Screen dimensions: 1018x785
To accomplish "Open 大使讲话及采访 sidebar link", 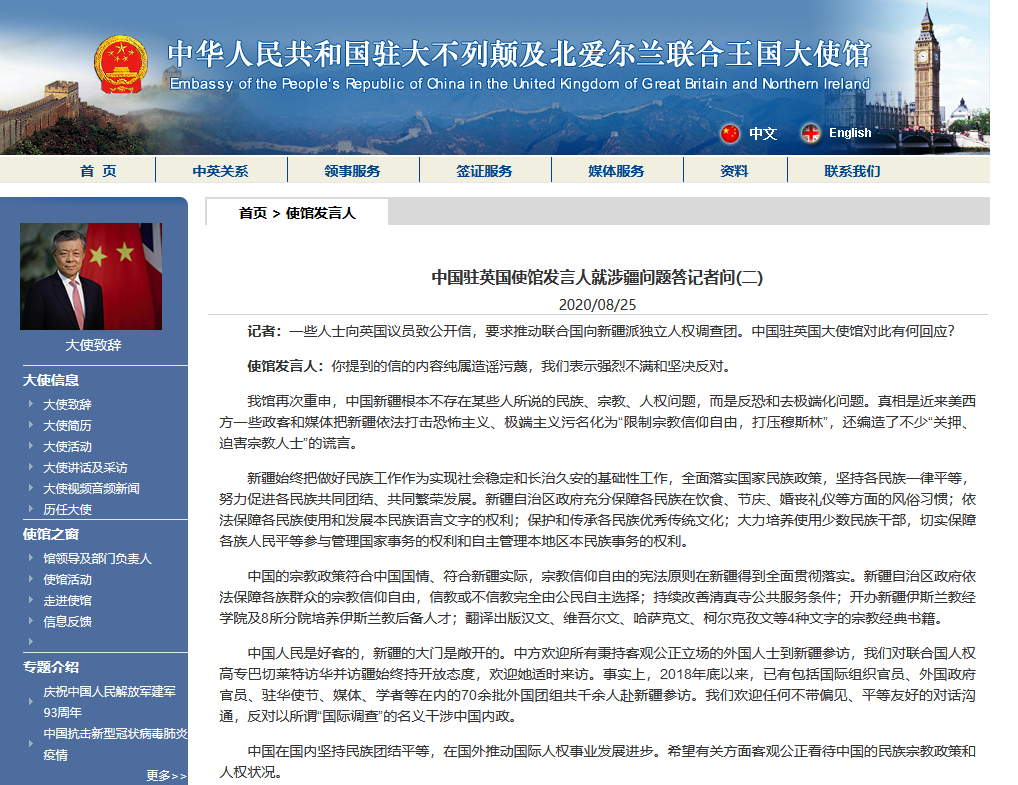I will pyautogui.click(x=85, y=467).
